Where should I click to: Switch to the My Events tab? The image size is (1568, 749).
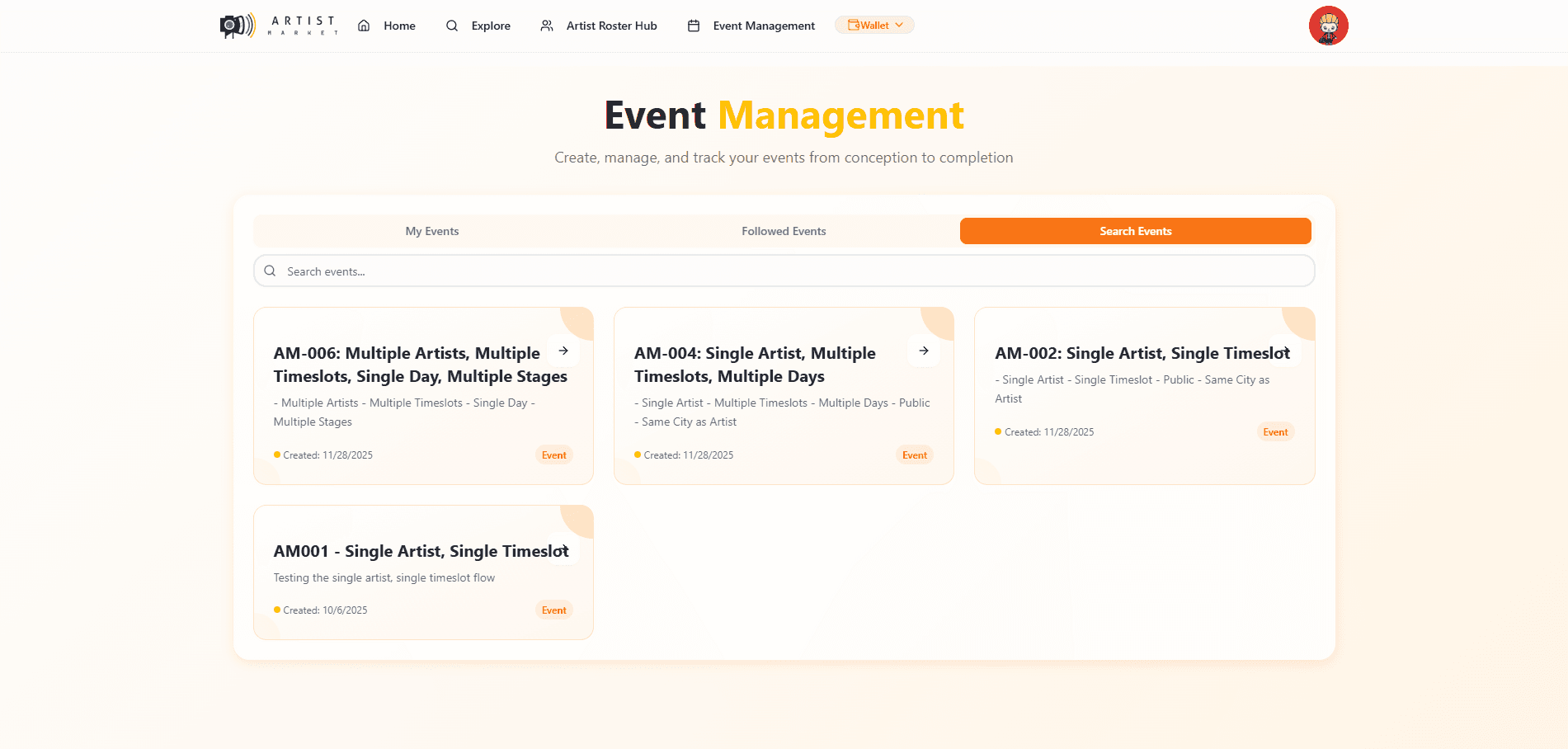click(432, 231)
